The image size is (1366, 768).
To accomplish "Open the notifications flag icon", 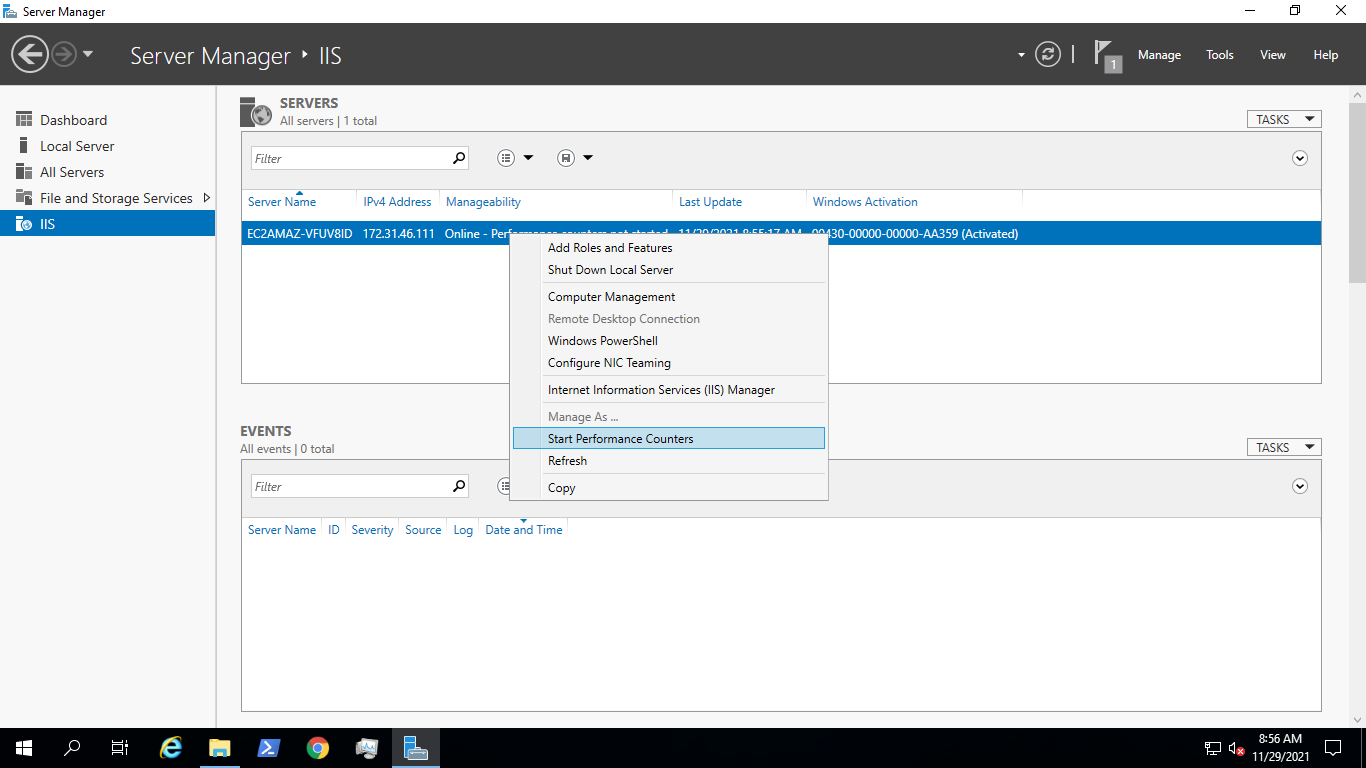I will (x=1104, y=54).
